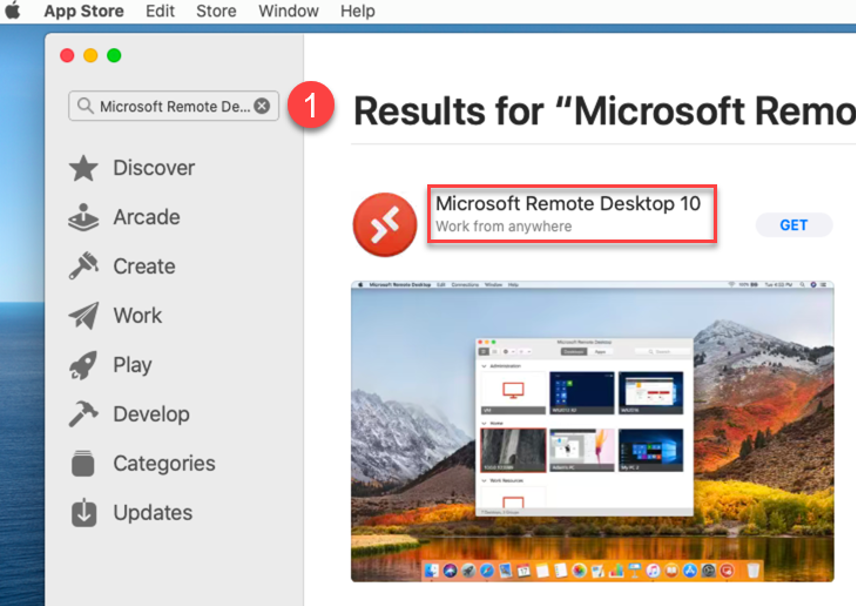The width and height of the screenshot is (856, 606).
Task: Click the Microsoft Remote Desktop app icon
Action: [385, 224]
